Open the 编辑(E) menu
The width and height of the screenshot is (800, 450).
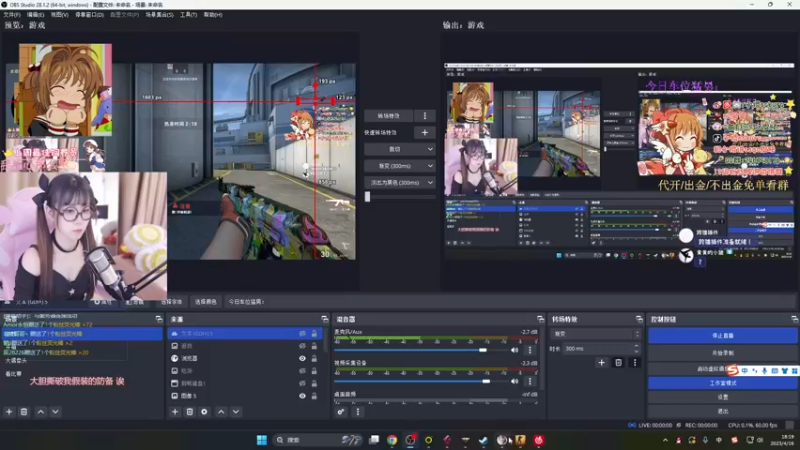click(x=35, y=15)
